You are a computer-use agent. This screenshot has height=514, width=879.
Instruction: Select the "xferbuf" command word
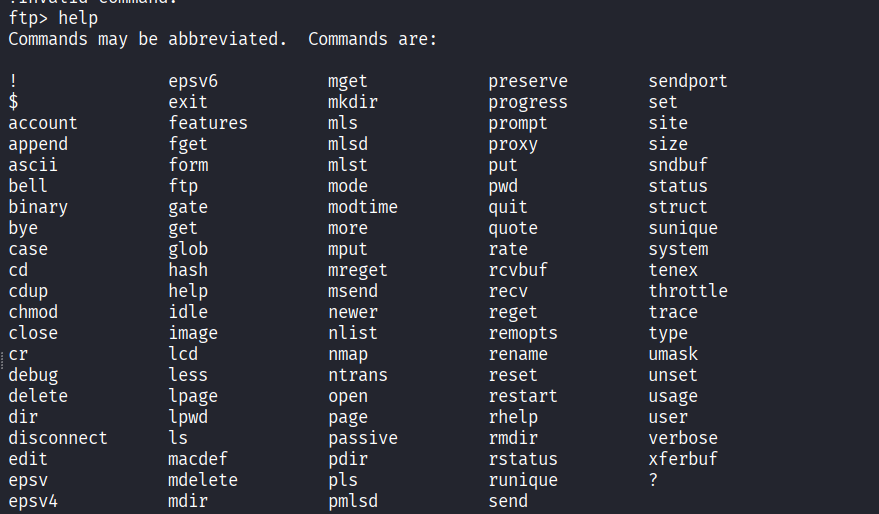pos(682,459)
